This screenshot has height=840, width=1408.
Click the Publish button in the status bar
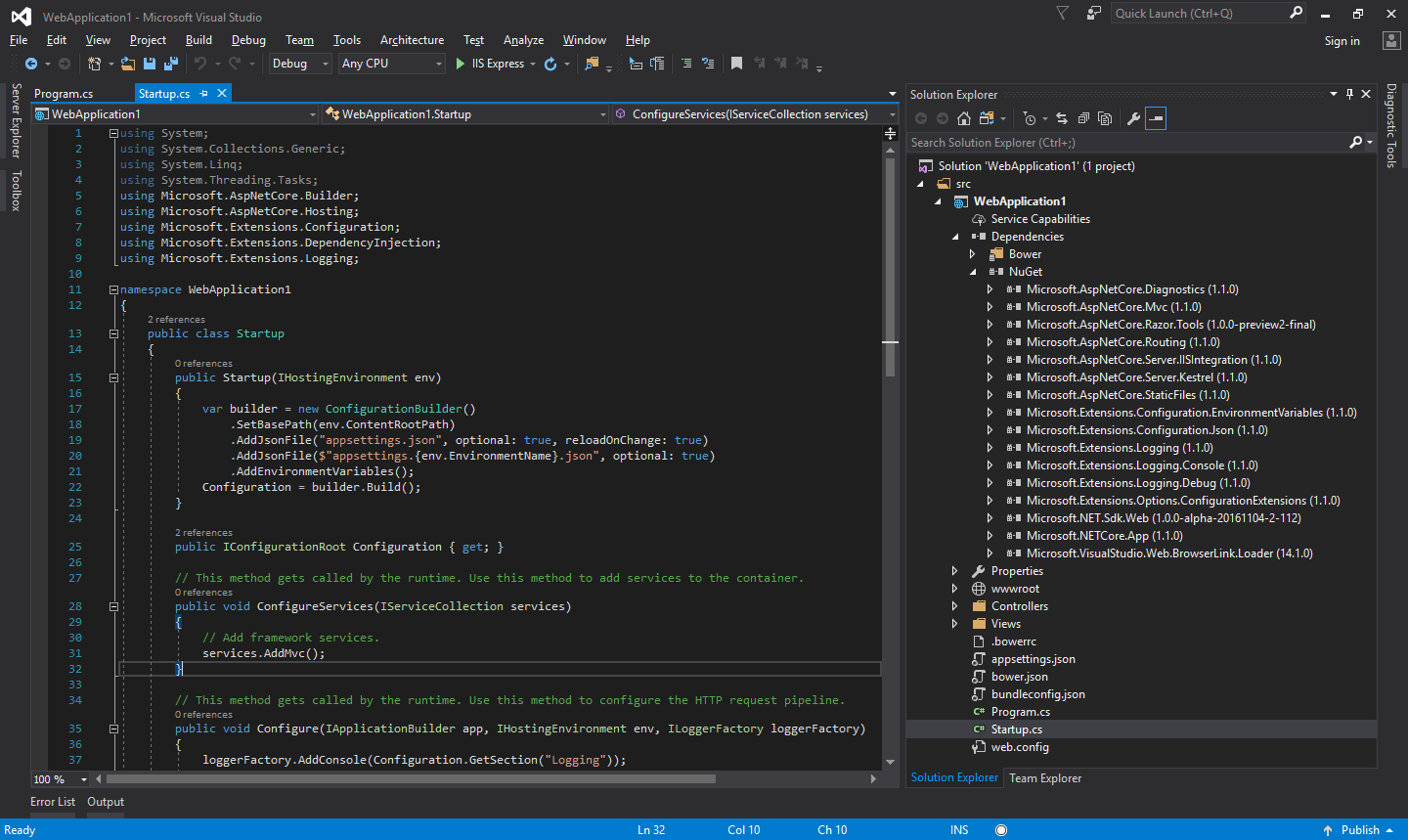pos(1359,829)
